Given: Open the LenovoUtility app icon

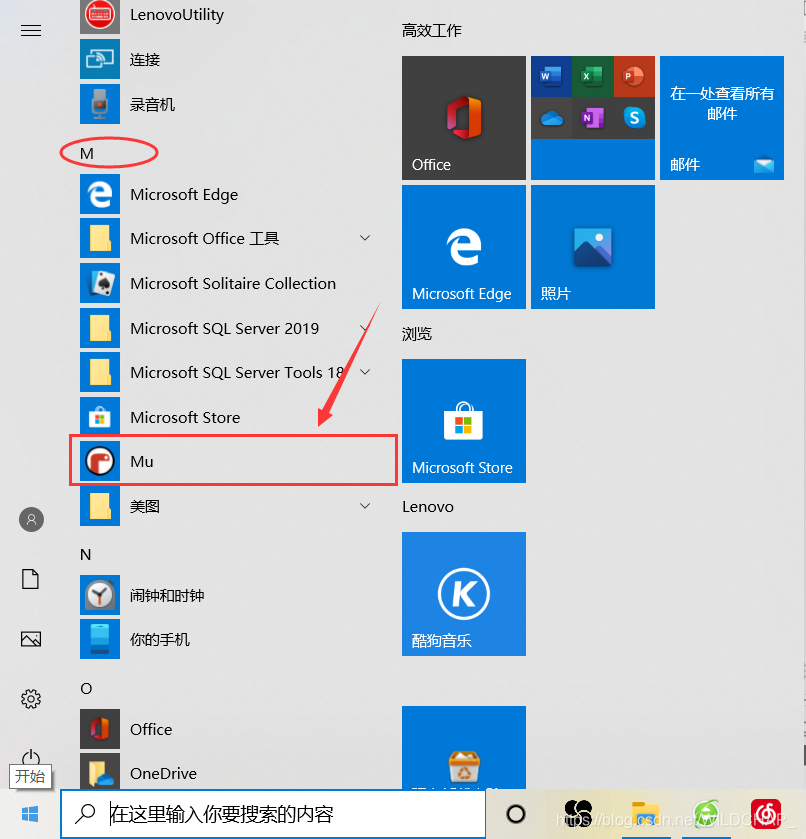Looking at the screenshot, I should point(100,15).
